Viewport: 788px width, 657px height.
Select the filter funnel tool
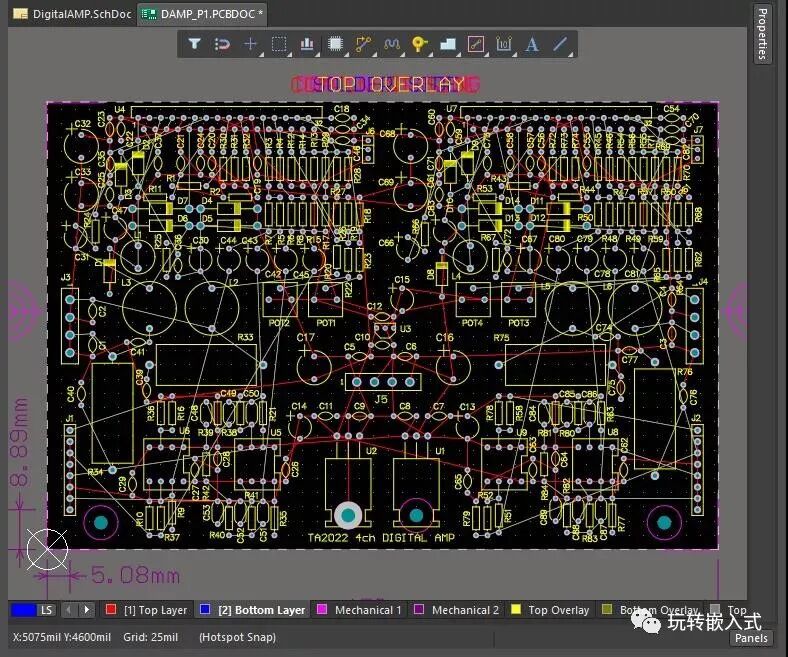194,44
